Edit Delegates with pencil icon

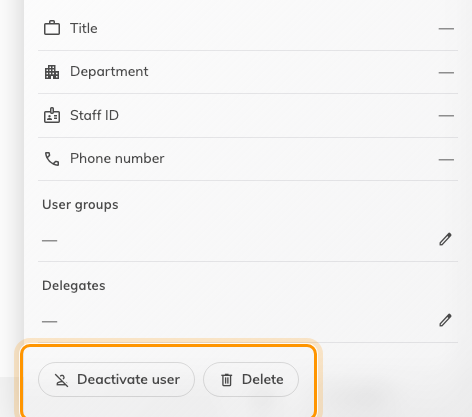click(x=445, y=320)
